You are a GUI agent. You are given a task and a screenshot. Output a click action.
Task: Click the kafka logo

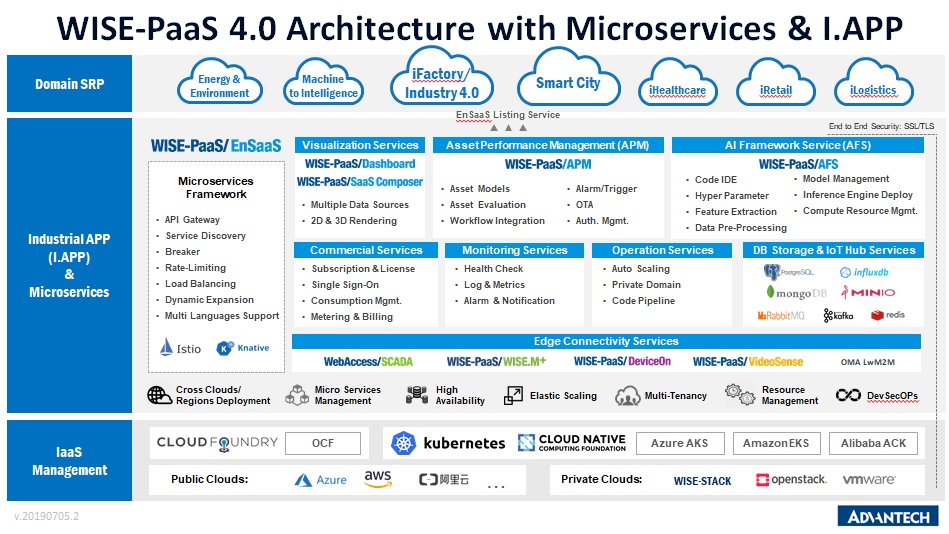(838, 315)
